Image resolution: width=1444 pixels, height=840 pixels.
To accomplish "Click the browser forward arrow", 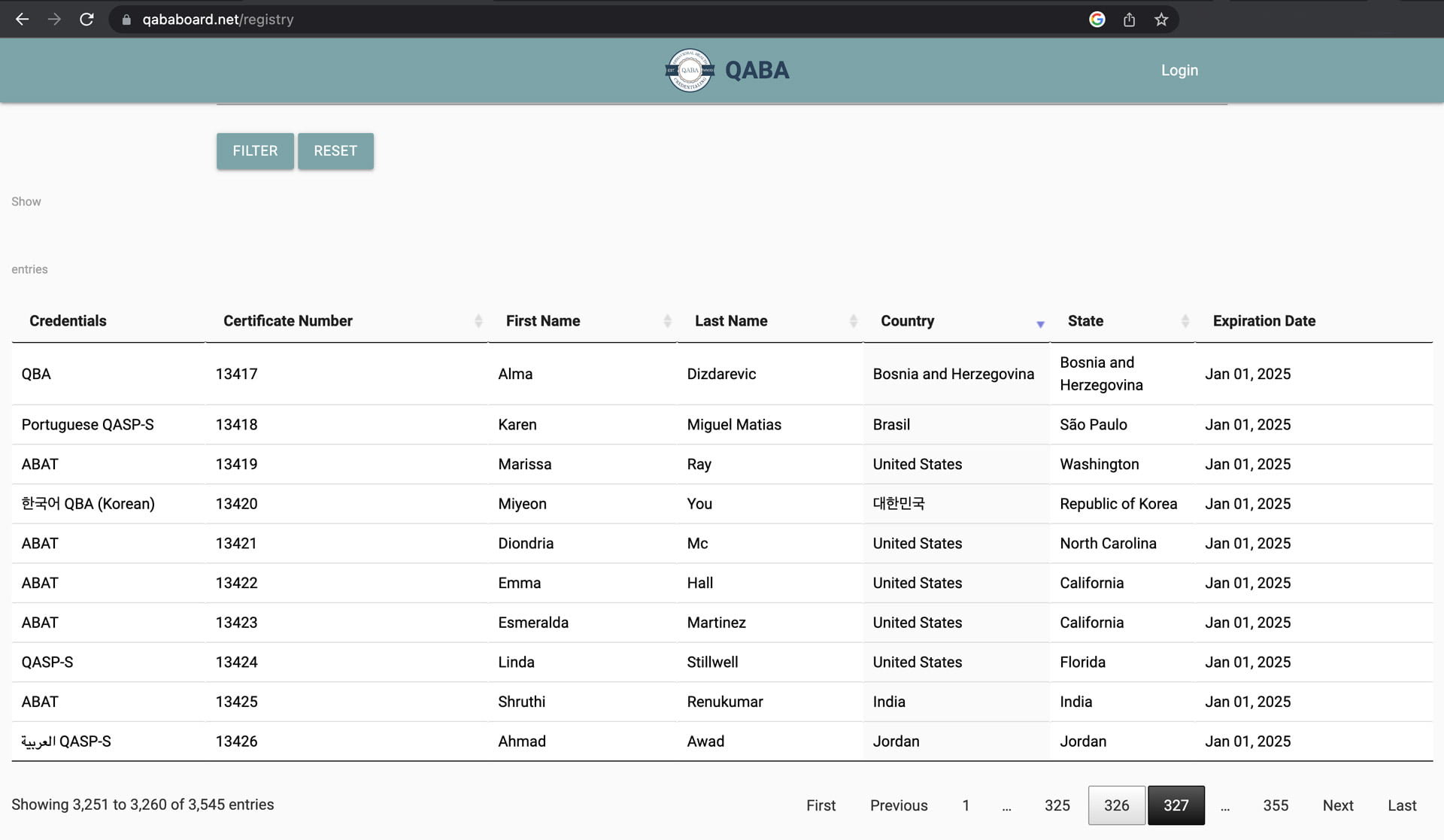I will [54, 20].
